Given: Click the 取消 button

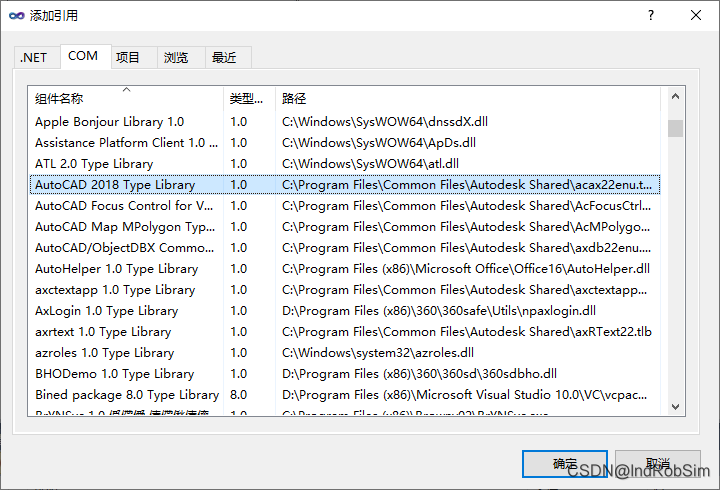Looking at the screenshot, I should point(658,464).
